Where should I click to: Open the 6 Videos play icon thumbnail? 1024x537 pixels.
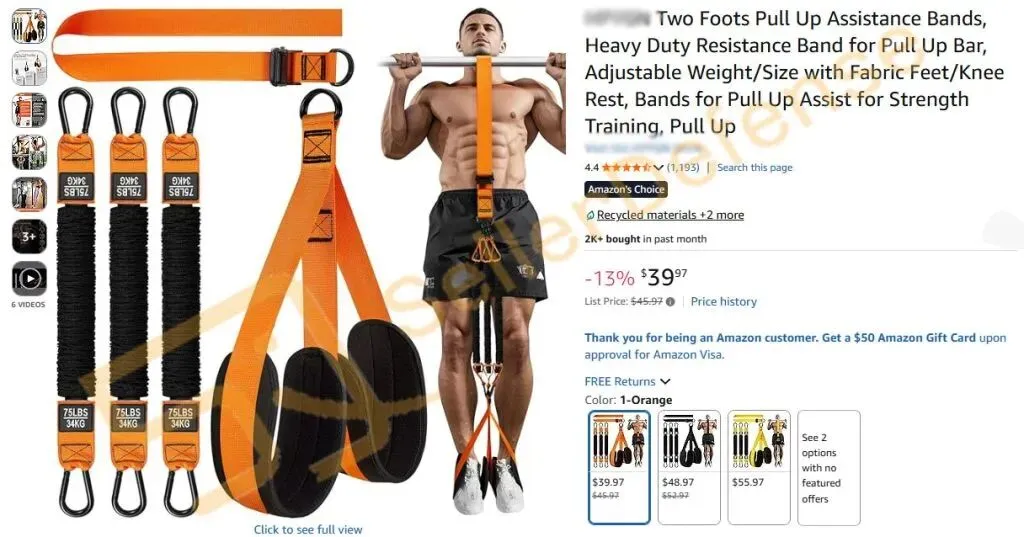point(29,279)
